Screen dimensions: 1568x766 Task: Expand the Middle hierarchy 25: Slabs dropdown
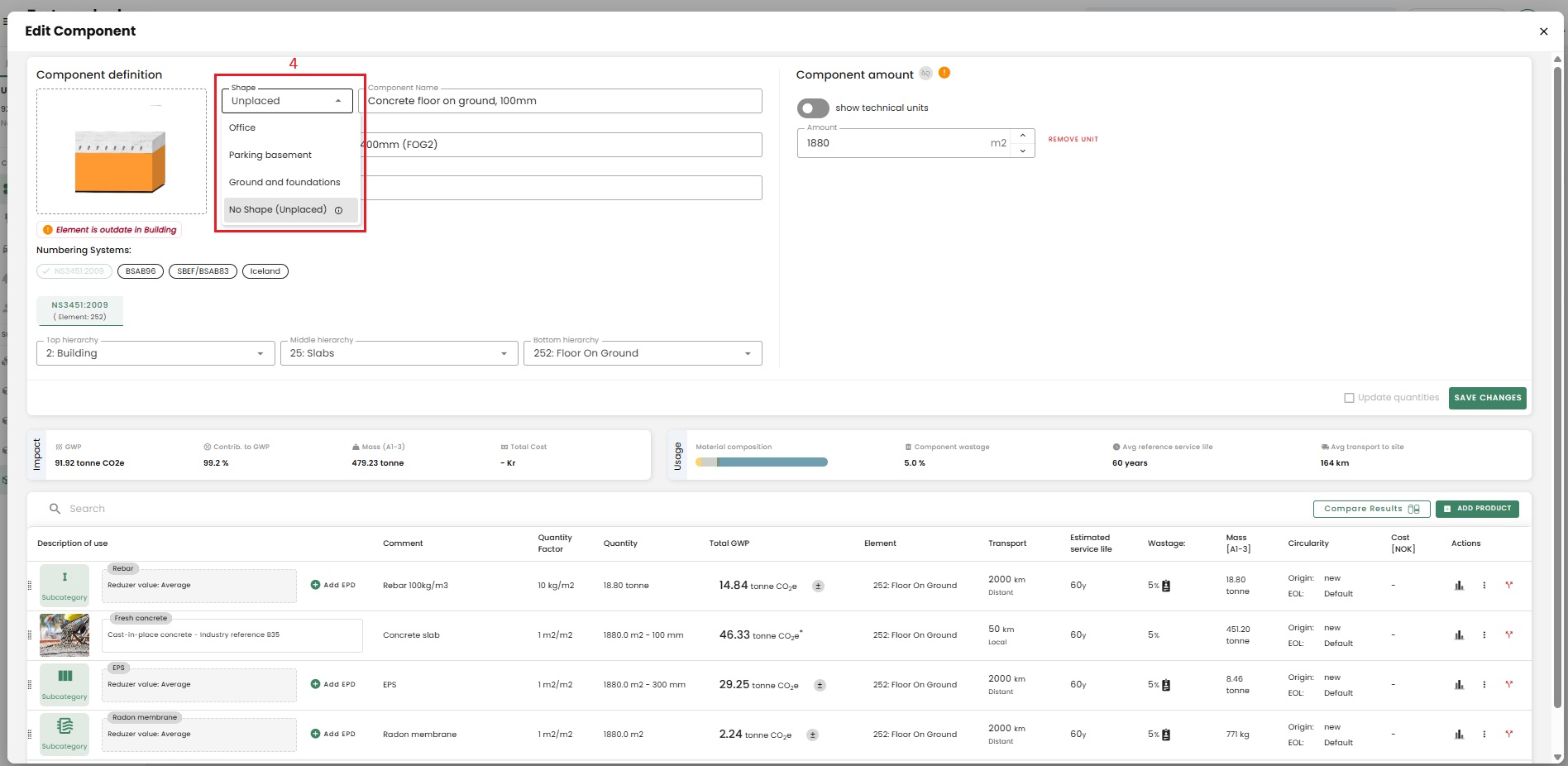399,353
